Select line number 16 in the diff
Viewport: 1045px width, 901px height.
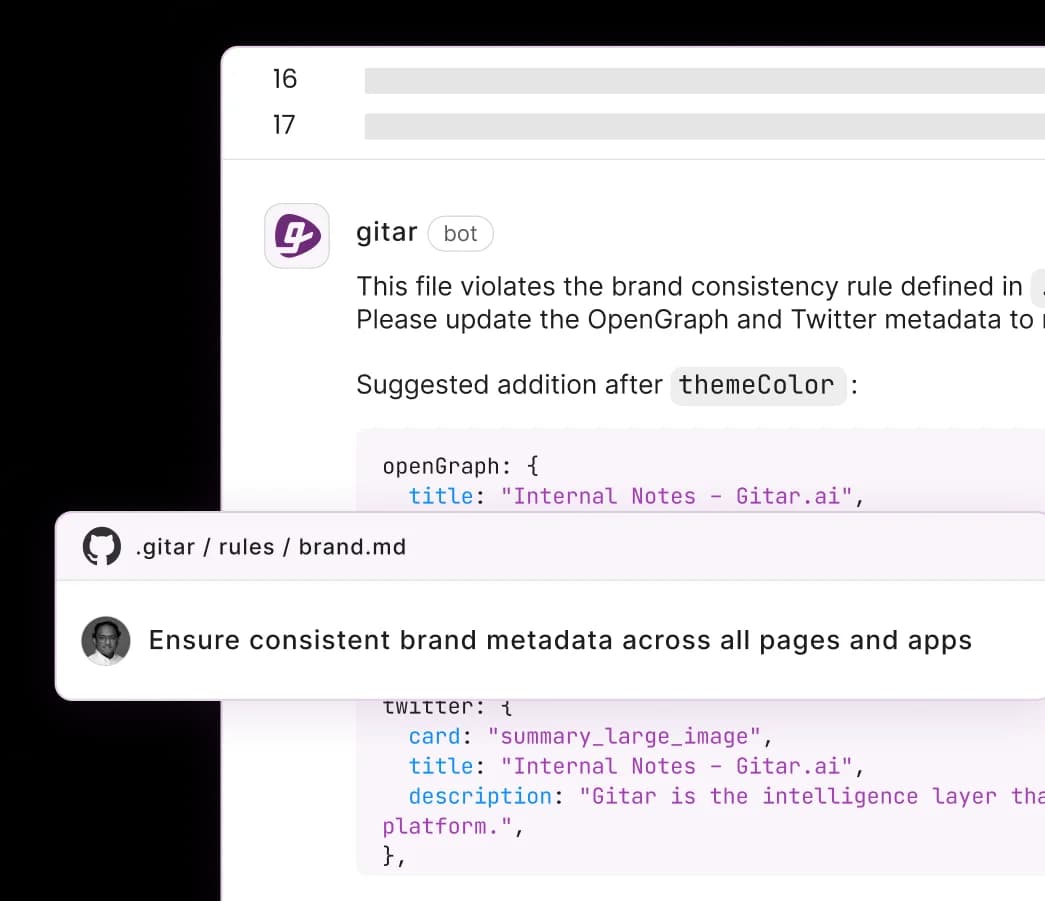284,79
